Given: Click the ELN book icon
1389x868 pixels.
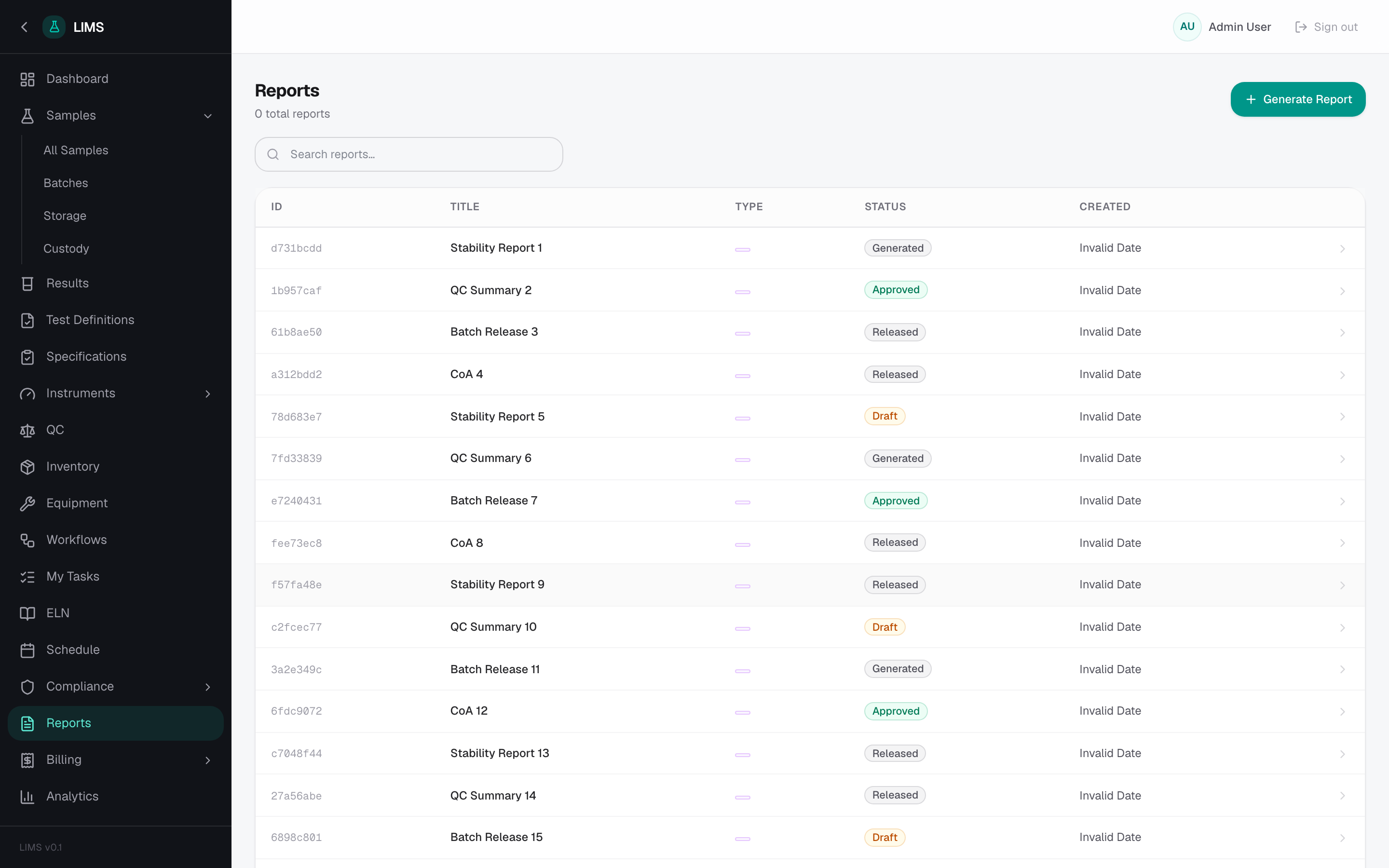Looking at the screenshot, I should 27,614.
